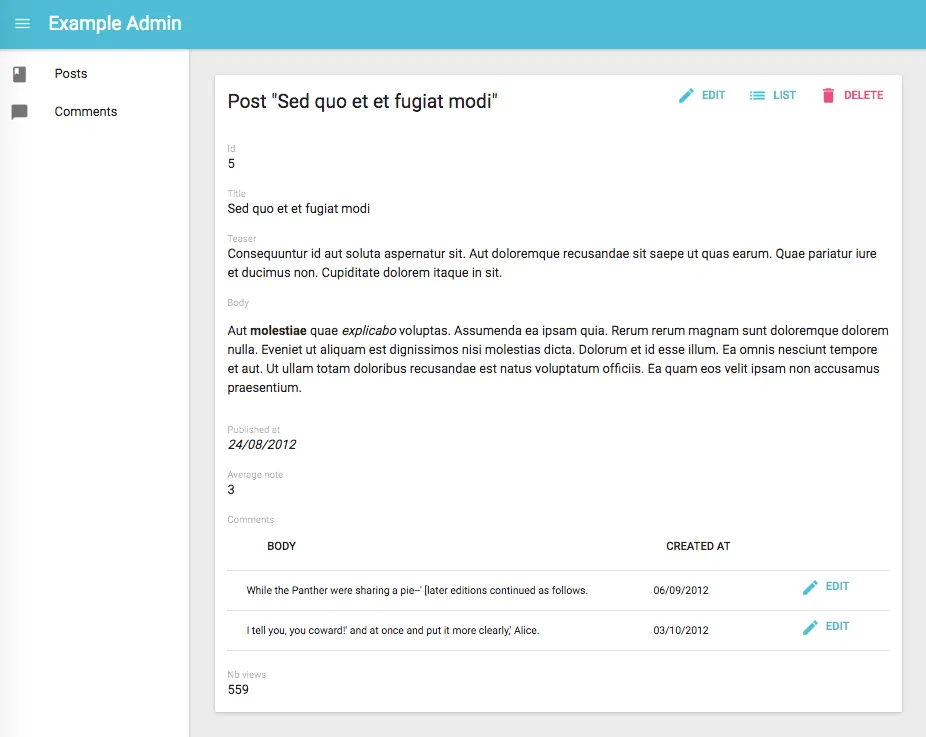926x737 pixels.
Task: Edit the 'you coward' comment via EDIT label
Action: click(837, 627)
